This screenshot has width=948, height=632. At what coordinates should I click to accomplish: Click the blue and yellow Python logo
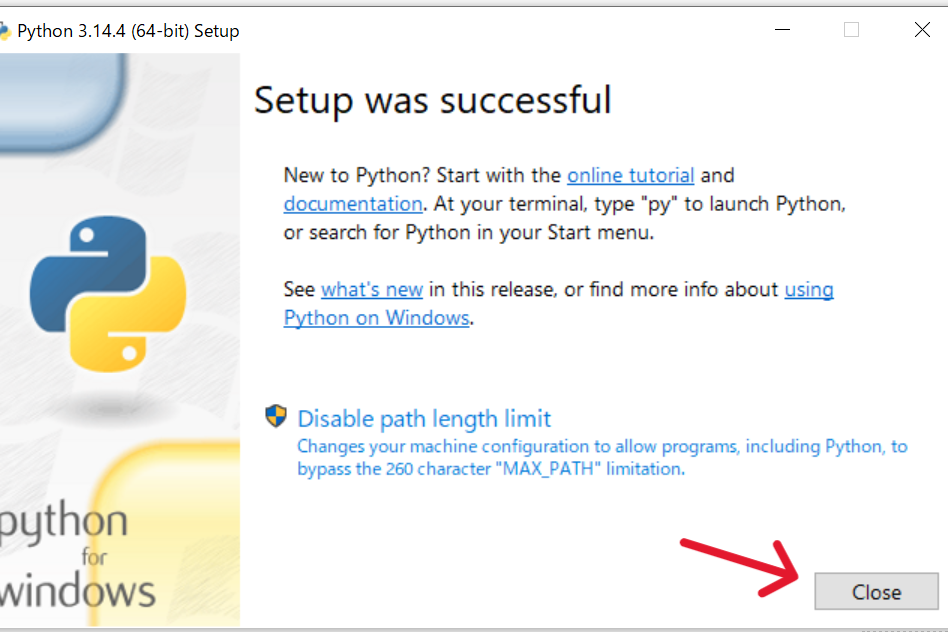coord(108,291)
